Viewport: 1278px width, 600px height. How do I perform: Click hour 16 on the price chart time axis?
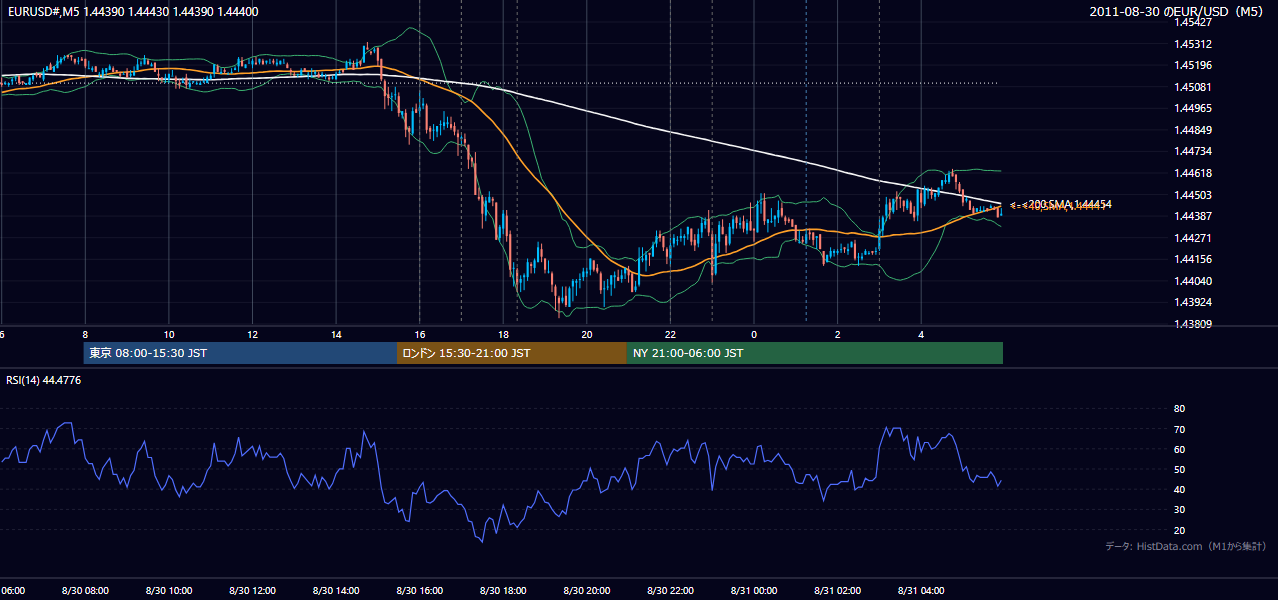click(x=419, y=335)
